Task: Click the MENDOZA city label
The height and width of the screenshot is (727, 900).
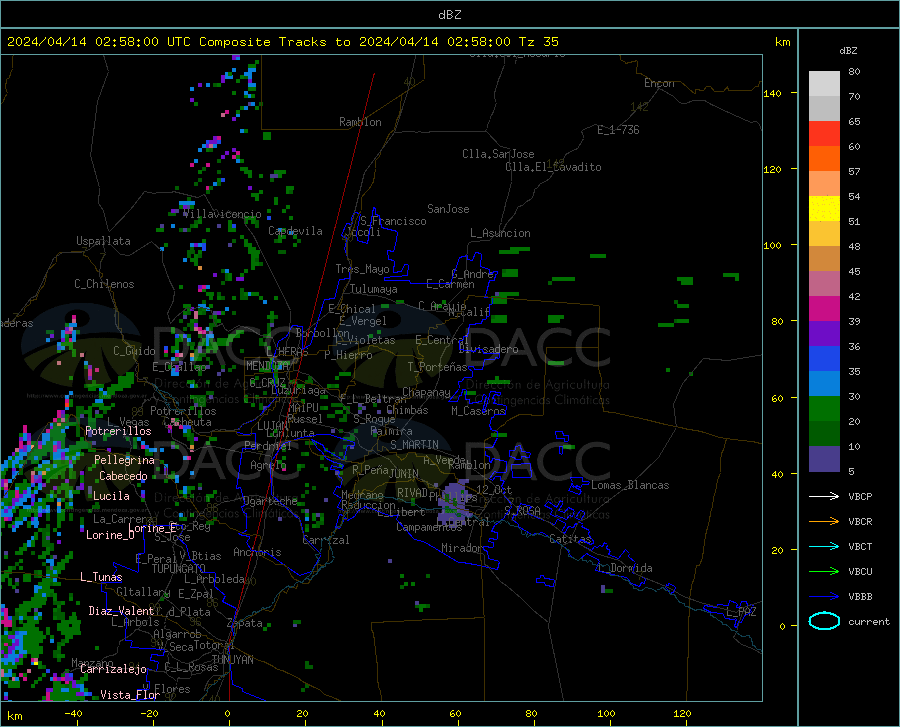Action: [267, 366]
